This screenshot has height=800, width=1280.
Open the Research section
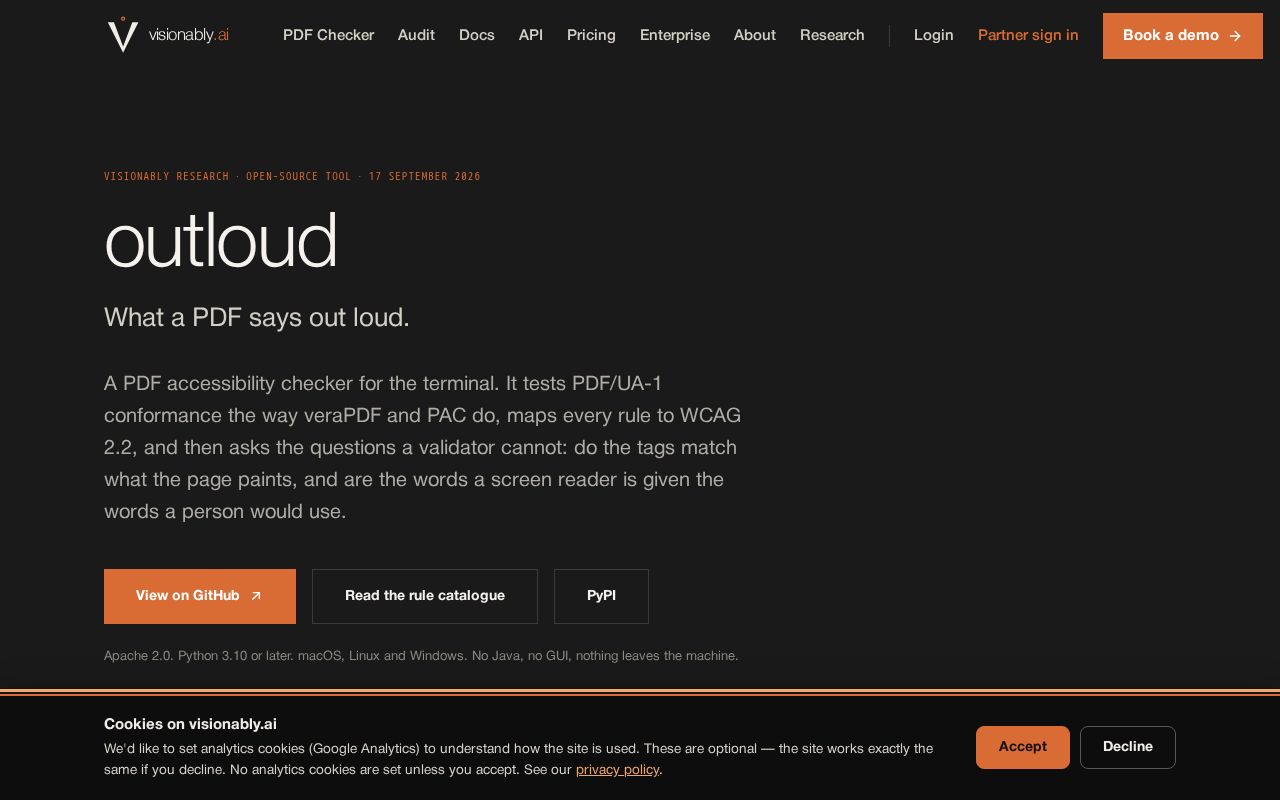click(x=832, y=35)
